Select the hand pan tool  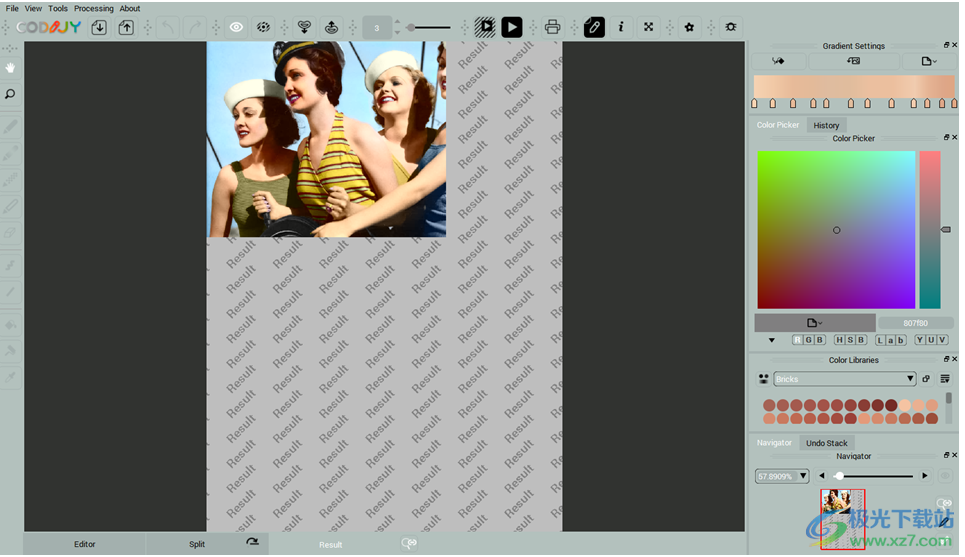(x=10, y=68)
